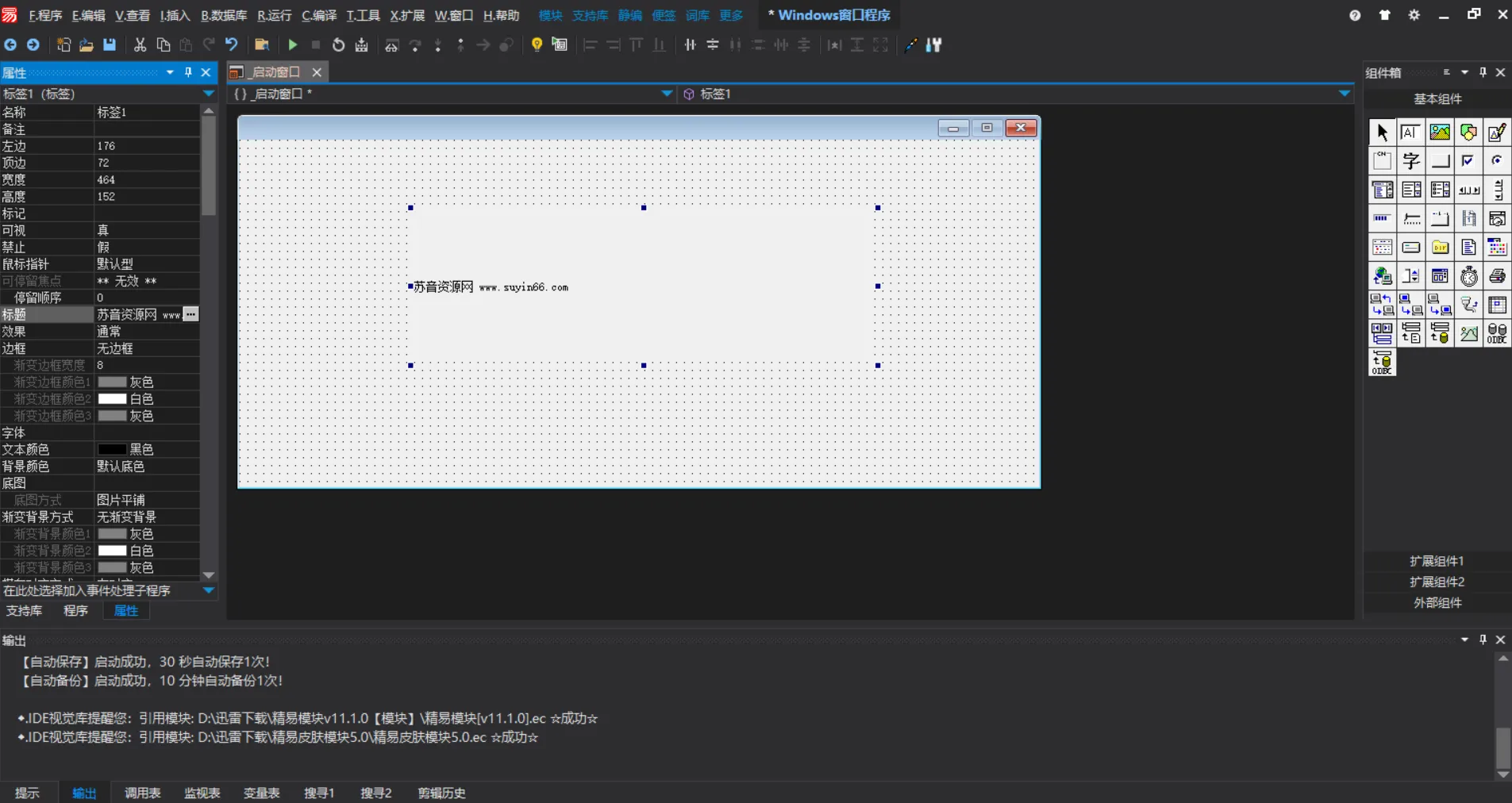Viewport: 1512px width, 803px height.
Task: Select the Checkbox component in the toolbox
Action: point(1468,161)
